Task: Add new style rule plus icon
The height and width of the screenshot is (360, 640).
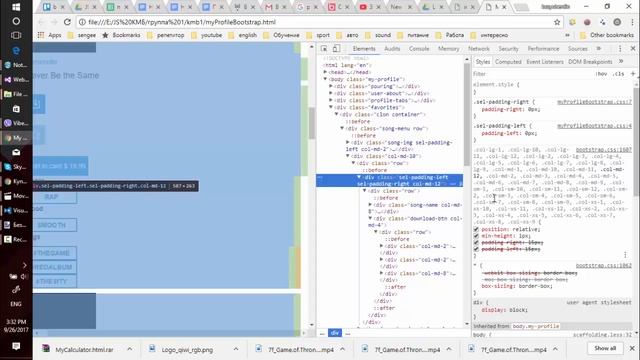Action: tap(633, 74)
